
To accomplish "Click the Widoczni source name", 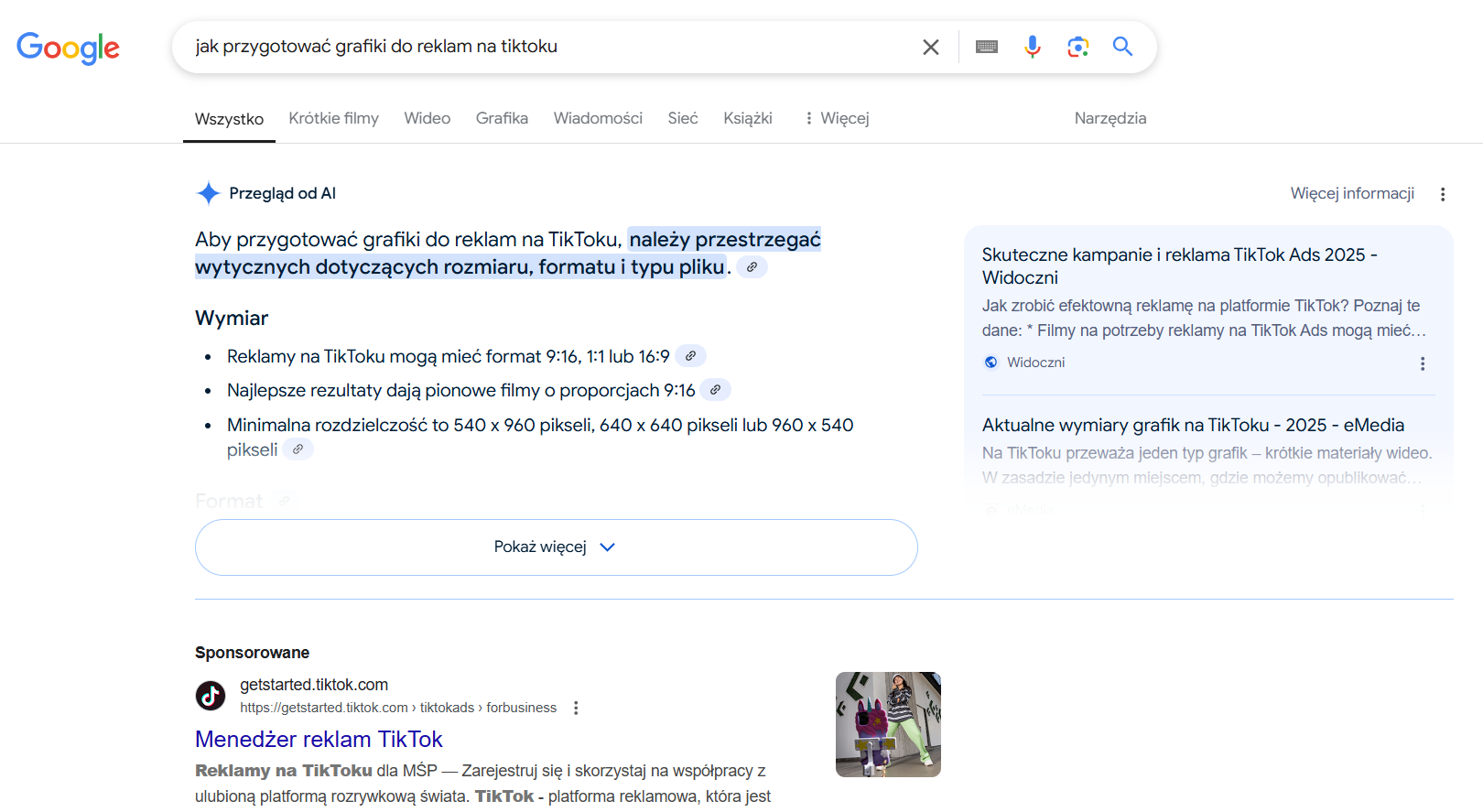I will (1035, 363).
